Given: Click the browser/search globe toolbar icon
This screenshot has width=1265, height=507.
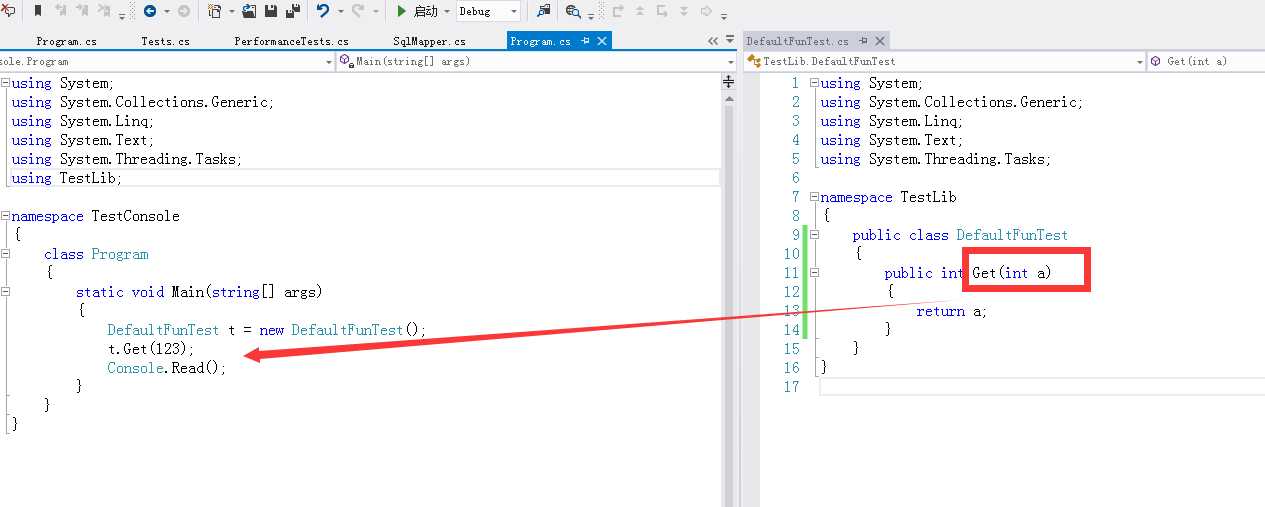Looking at the screenshot, I should pyautogui.click(x=573, y=11).
